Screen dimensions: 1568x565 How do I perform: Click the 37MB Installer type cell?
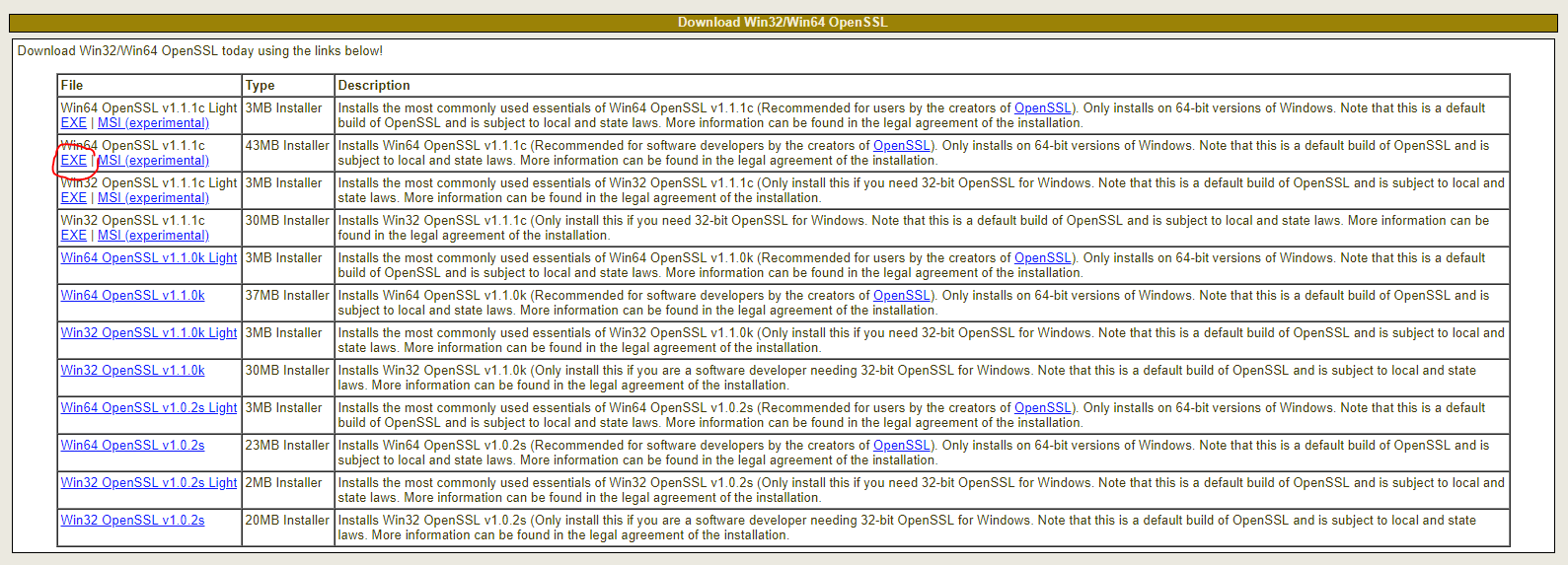click(288, 303)
